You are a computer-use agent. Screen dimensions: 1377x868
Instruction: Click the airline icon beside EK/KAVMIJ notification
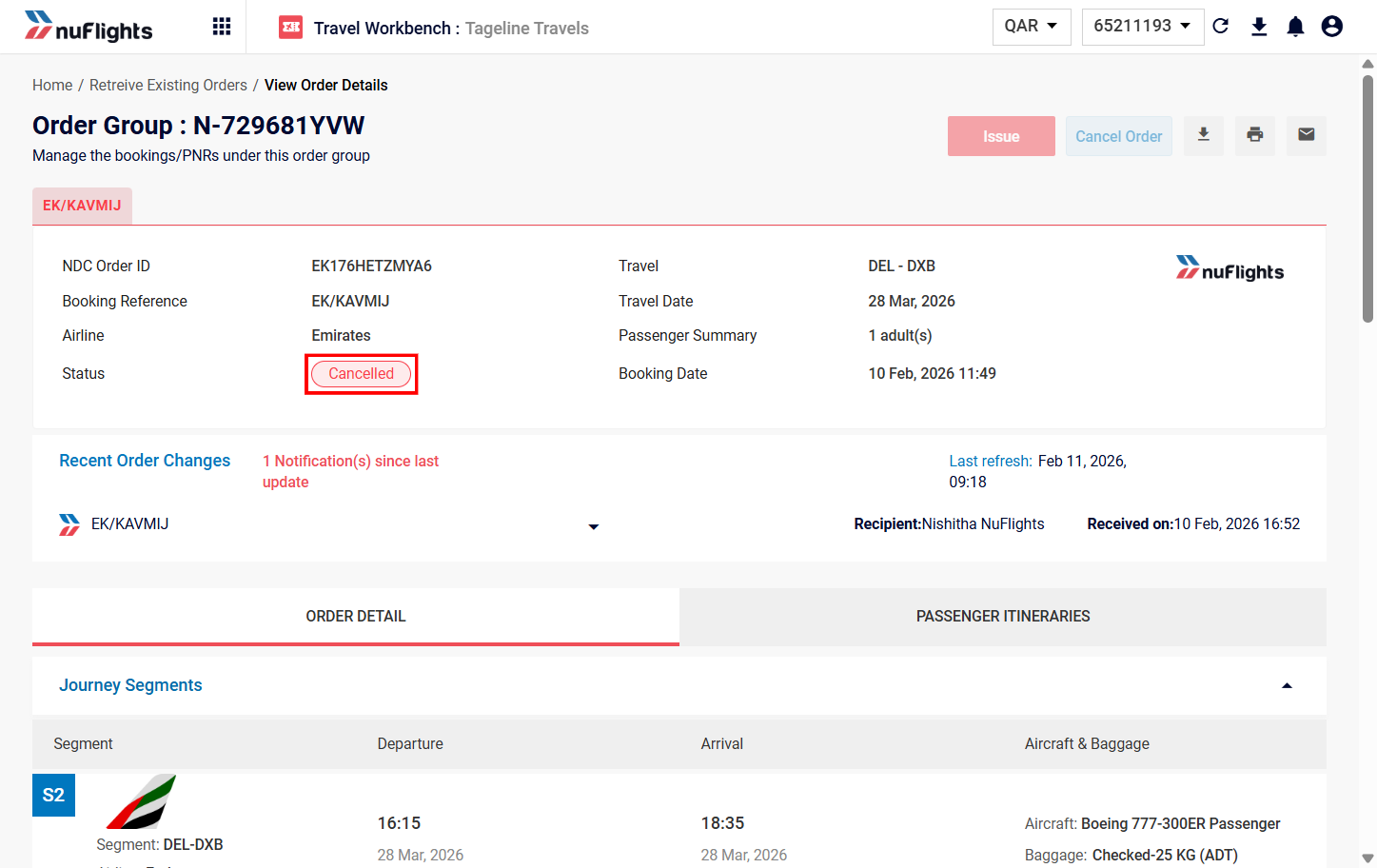pyautogui.click(x=69, y=524)
